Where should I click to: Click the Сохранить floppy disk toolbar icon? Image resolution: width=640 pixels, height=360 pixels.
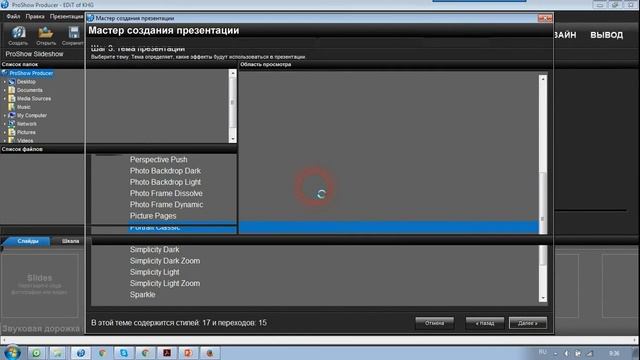click(x=73, y=36)
